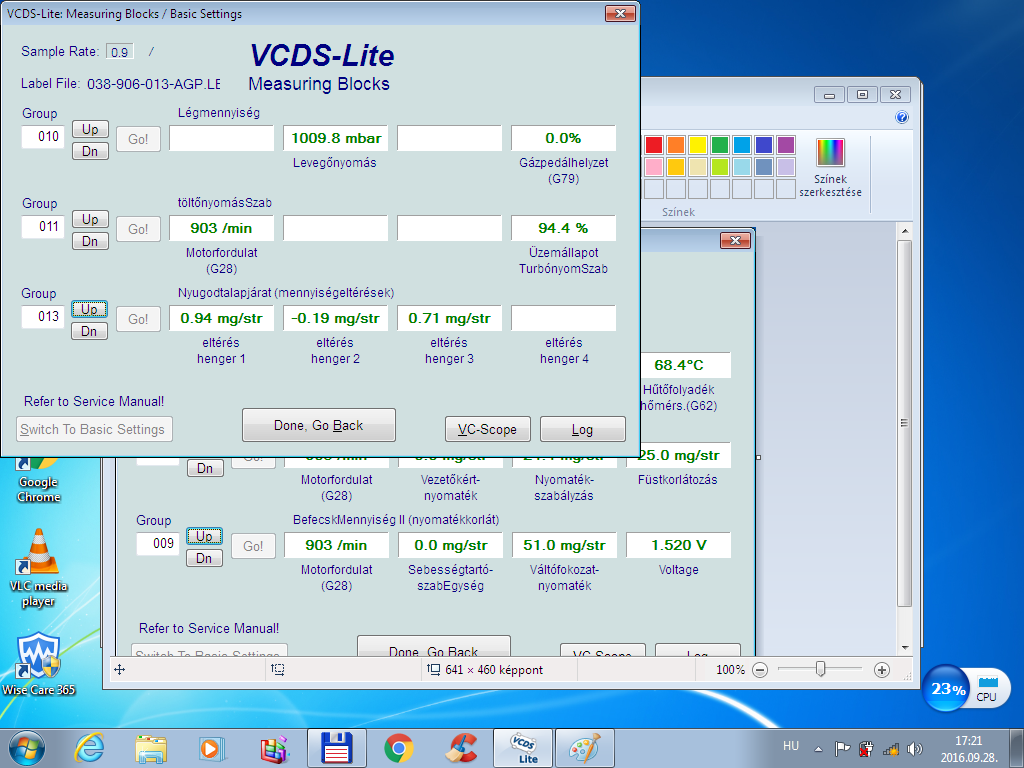Click the Action Center flag tray icon

tap(842, 749)
